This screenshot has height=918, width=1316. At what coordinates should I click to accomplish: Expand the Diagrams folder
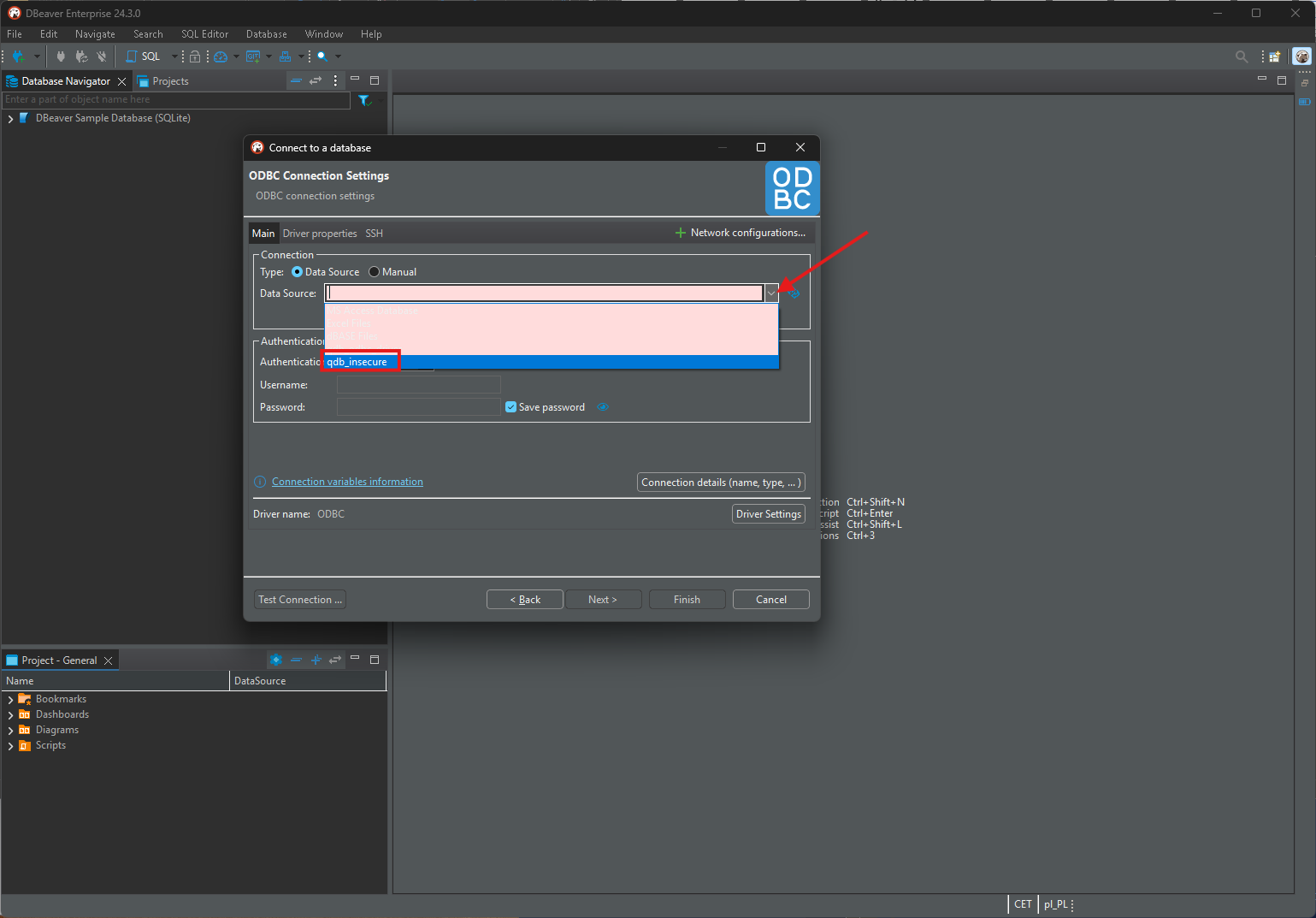[x=10, y=731]
